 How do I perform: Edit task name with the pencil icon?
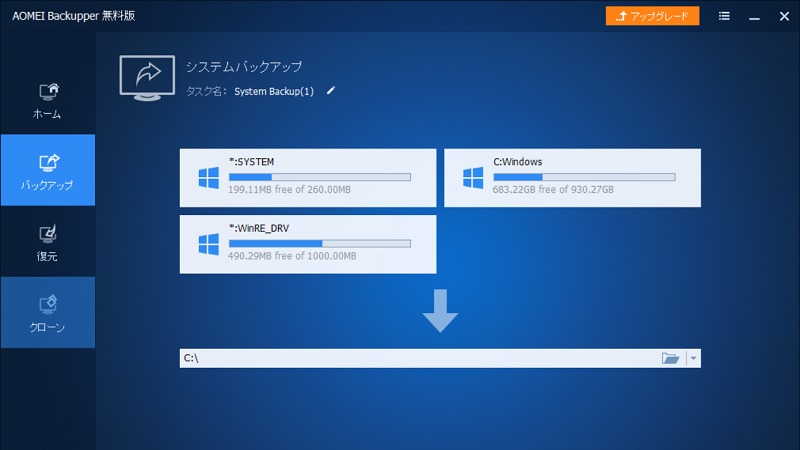(331, 91)
